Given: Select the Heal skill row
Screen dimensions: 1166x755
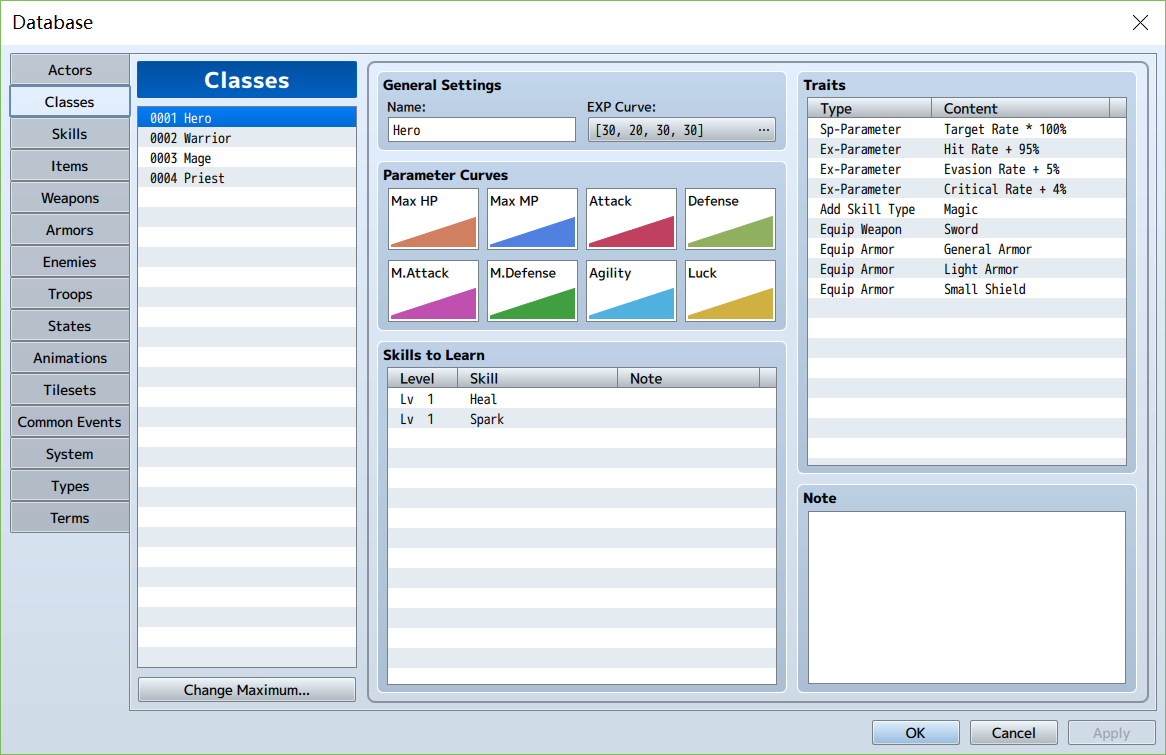Looking at the screenshot, I should (x=582, y=399).
